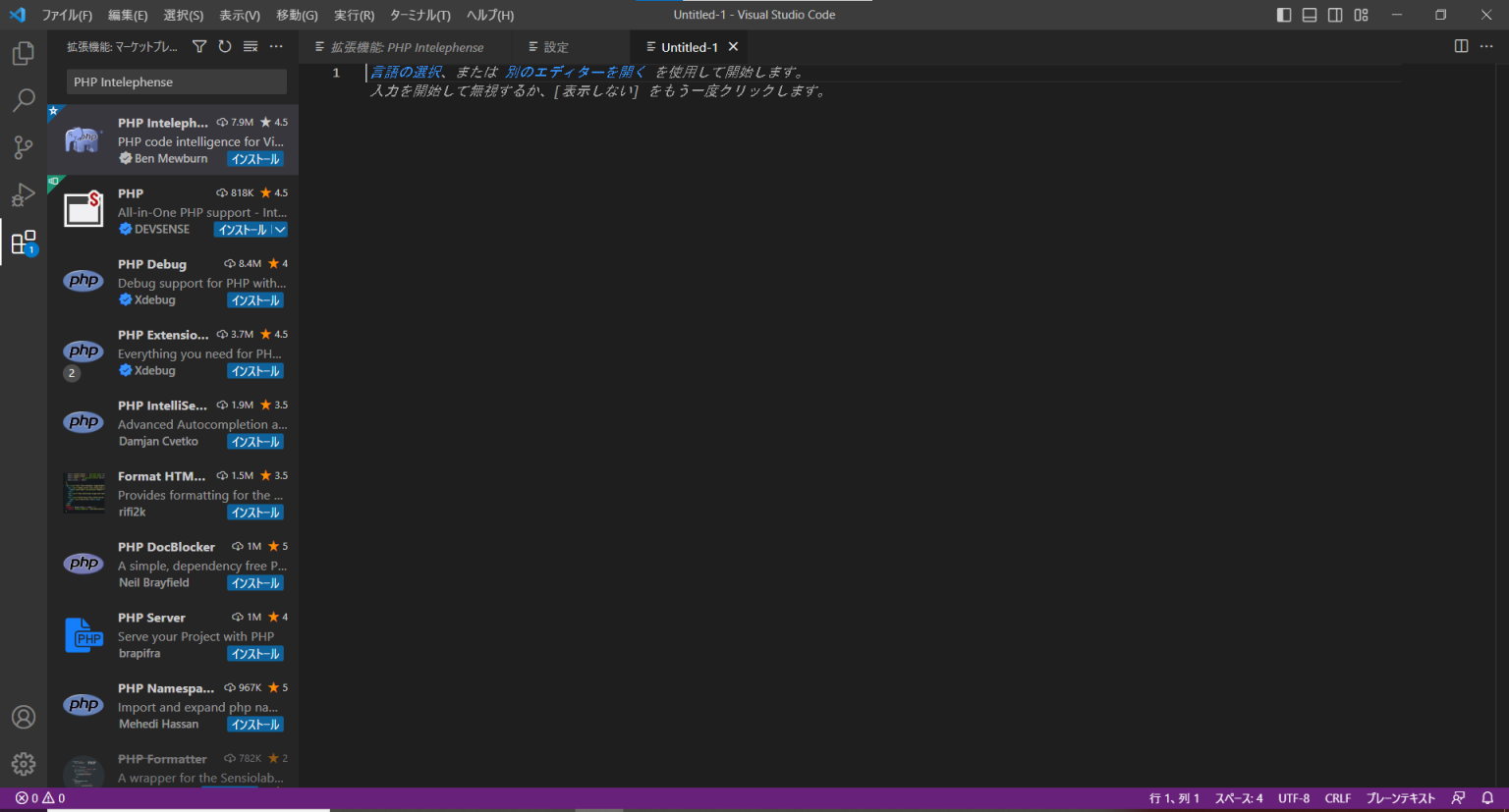Open the editor more actions menu
This screenshot has width=1509, height=812.
[1486, 46]
